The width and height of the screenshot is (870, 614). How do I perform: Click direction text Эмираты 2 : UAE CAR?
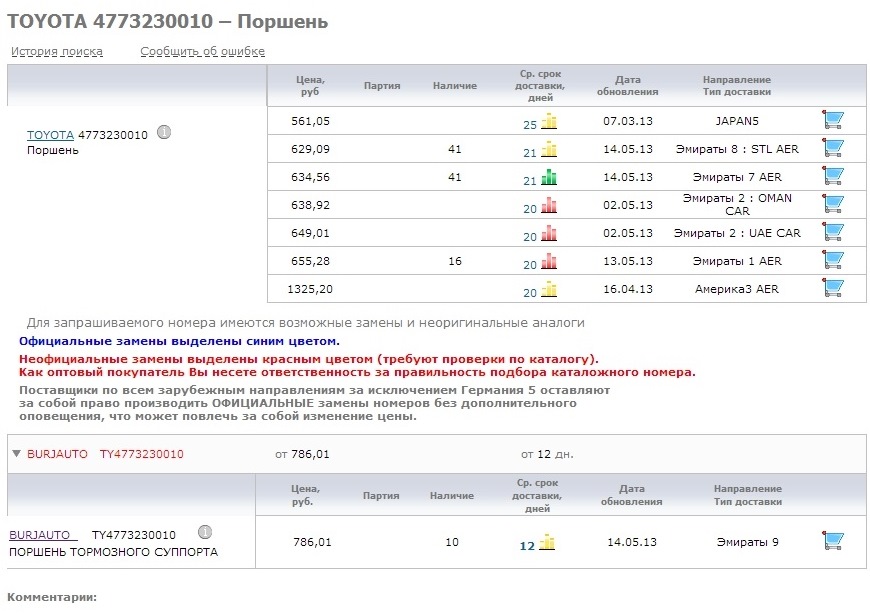point(737,233)
